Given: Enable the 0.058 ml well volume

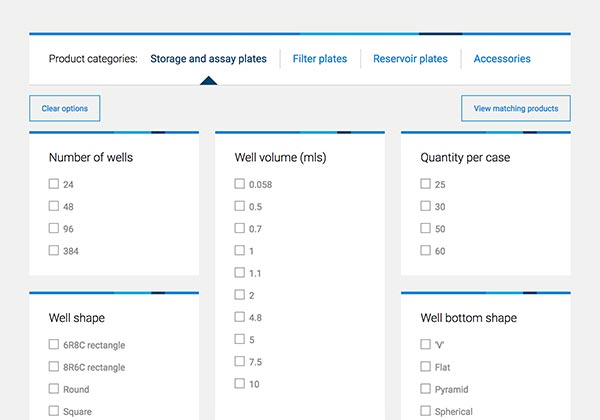Looking at the screenshot, I should [240, 184].
